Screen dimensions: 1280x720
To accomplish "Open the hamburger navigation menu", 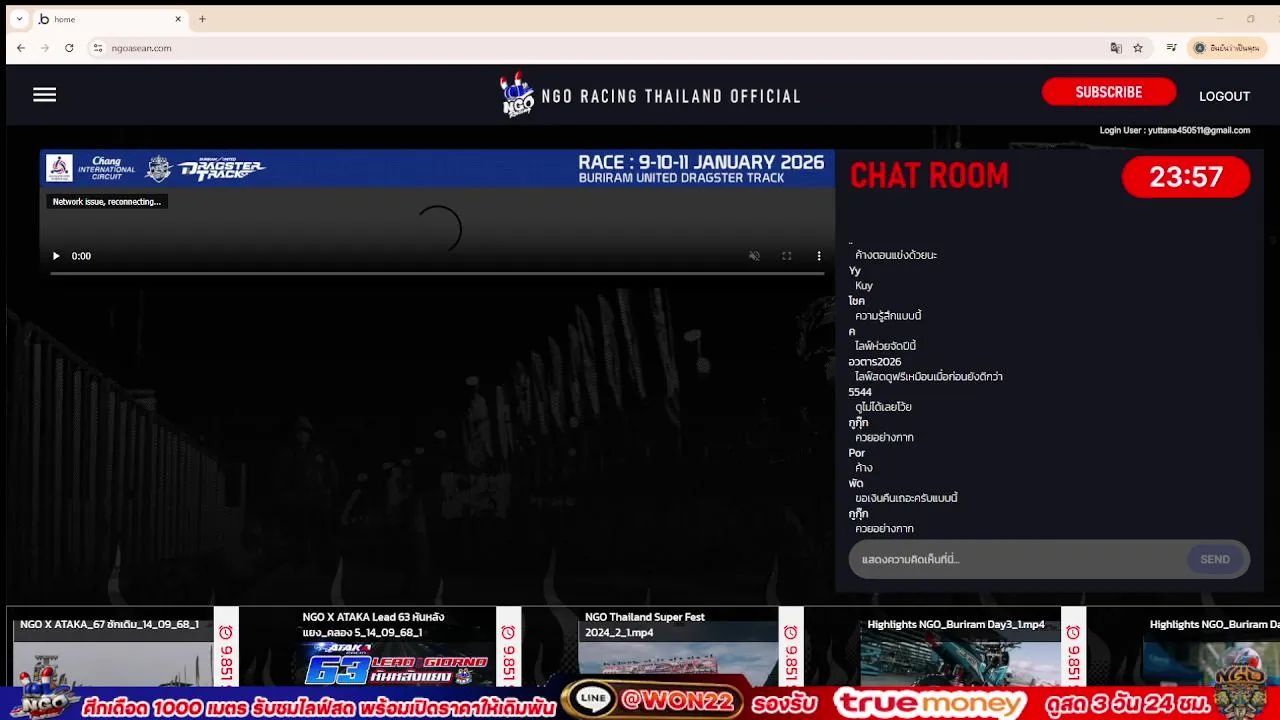I will (x=44, y=95).
